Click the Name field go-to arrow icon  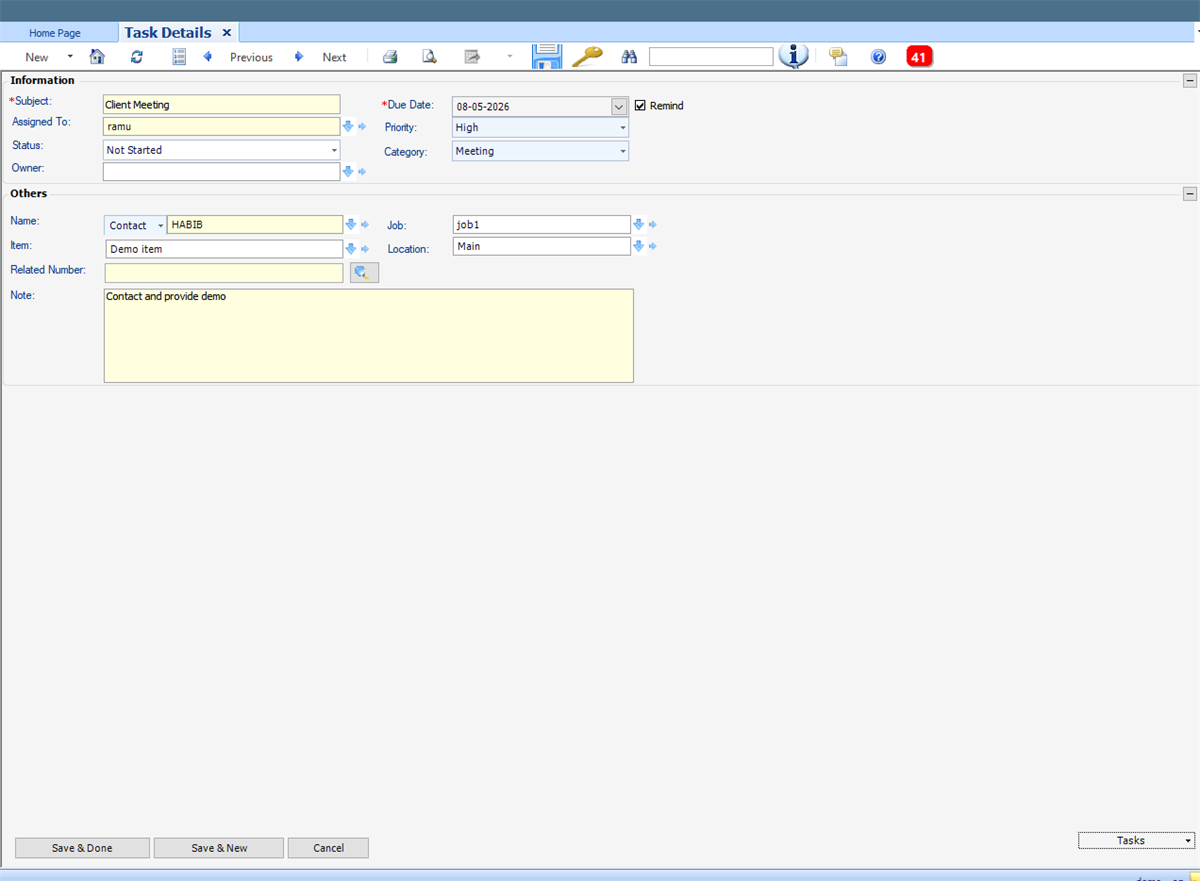(365, 225)
